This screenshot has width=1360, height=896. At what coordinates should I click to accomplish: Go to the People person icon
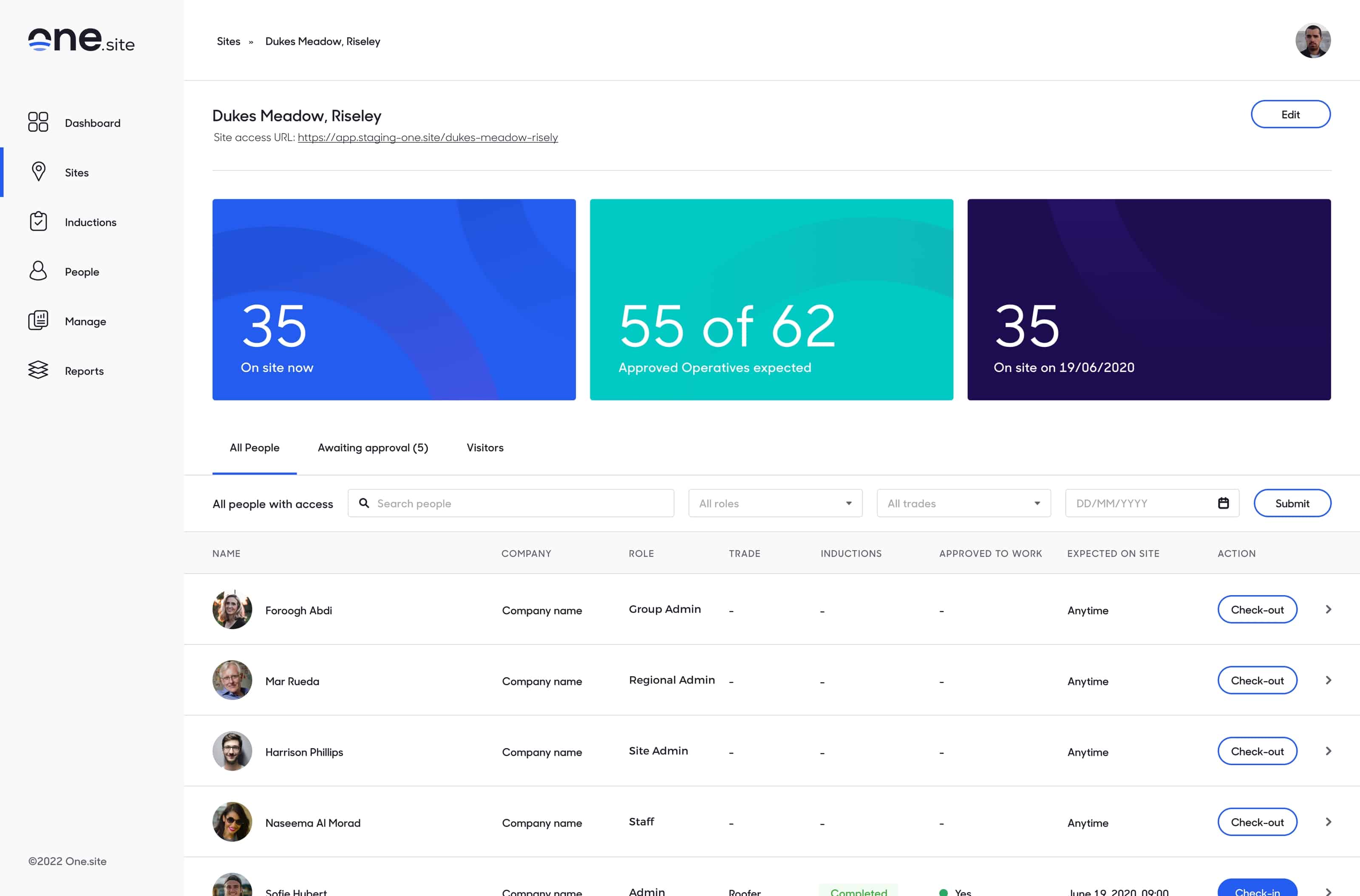point(38,271)
